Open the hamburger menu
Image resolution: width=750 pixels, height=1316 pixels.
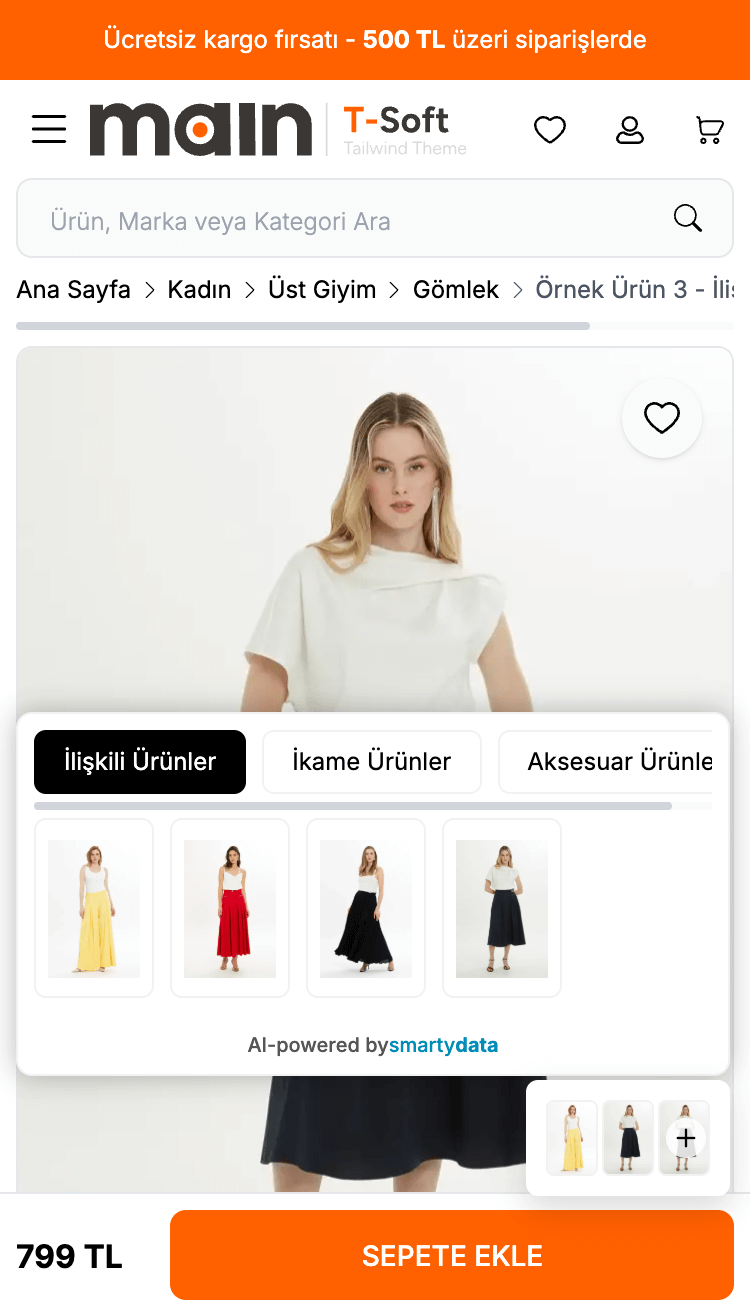click(49, 130)
